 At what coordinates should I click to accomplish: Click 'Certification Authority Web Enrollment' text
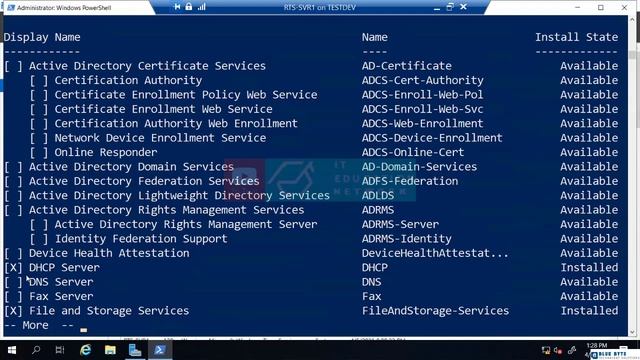click(x=176, y=124)
